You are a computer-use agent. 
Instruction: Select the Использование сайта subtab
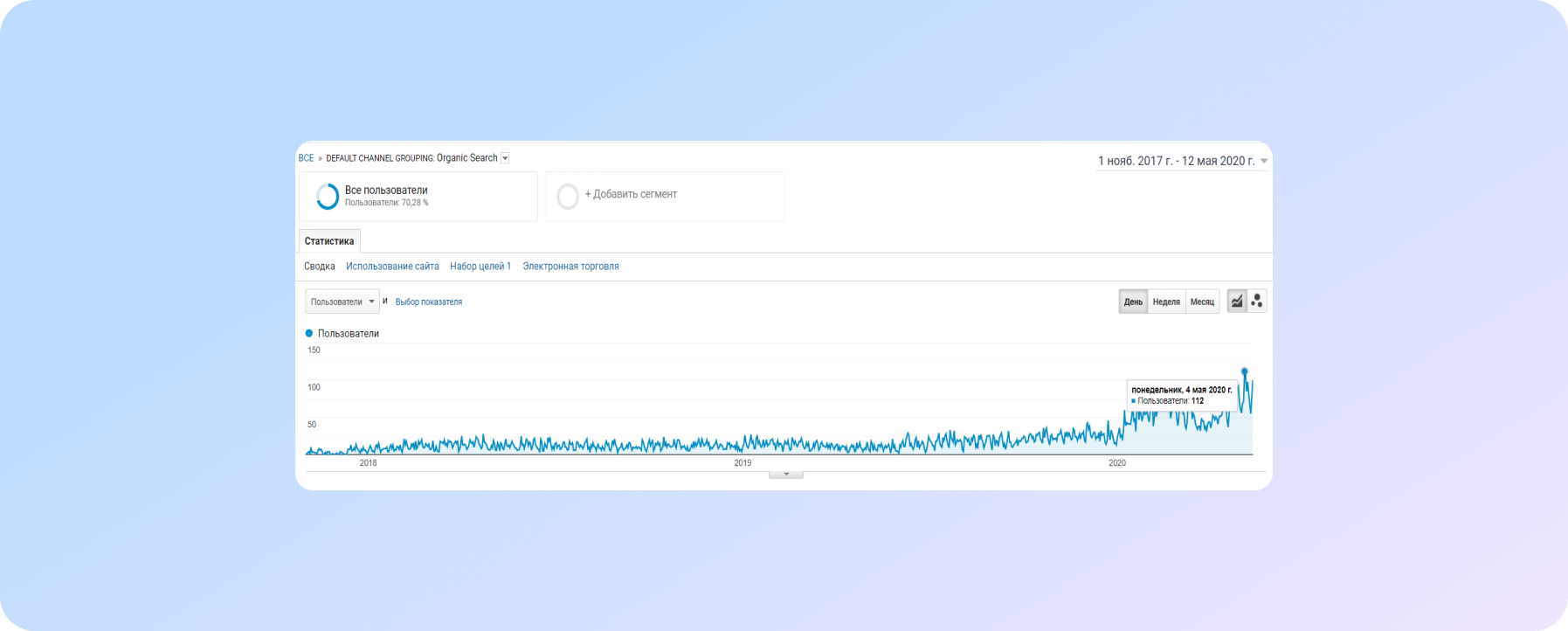[392, 267]
